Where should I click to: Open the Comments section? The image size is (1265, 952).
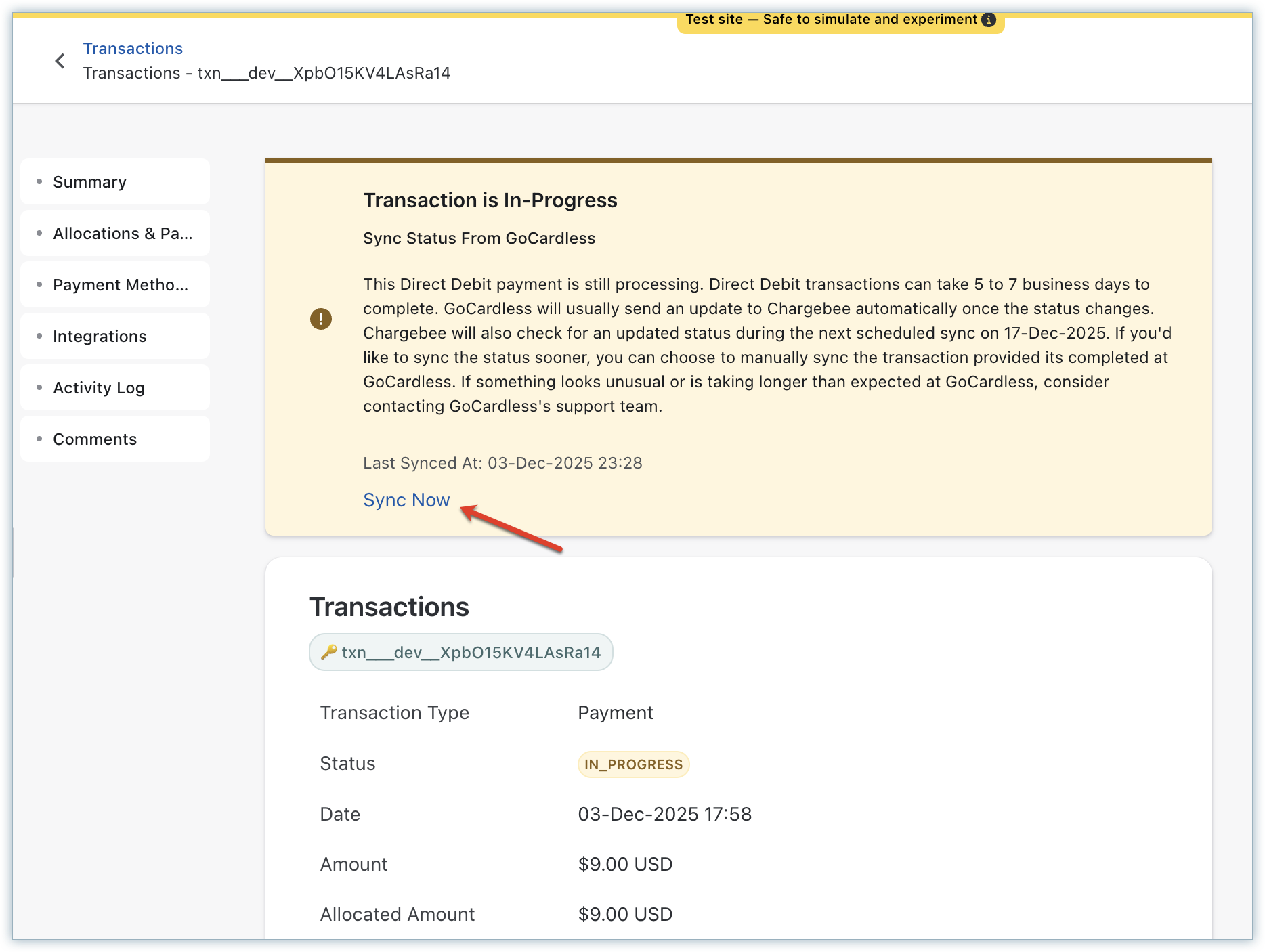tap(95, 439)
